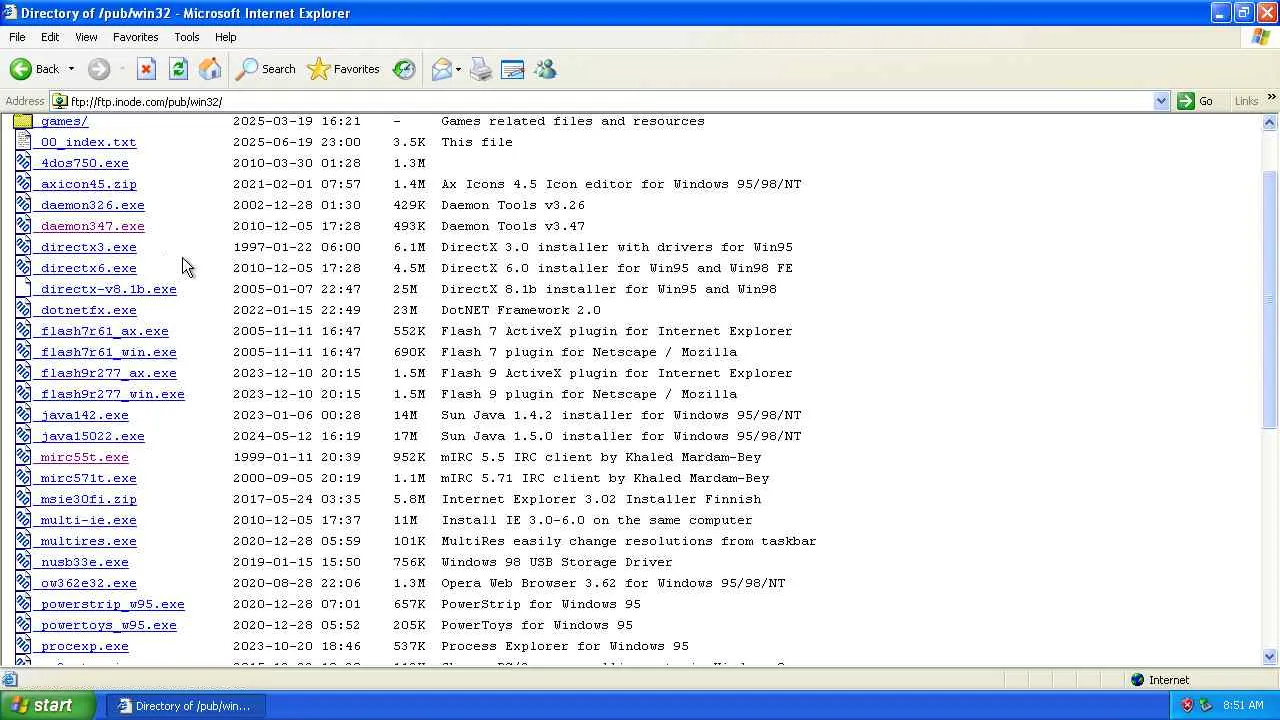
Task: Click the Forward arrow button
Action: (x=98, y=69)
